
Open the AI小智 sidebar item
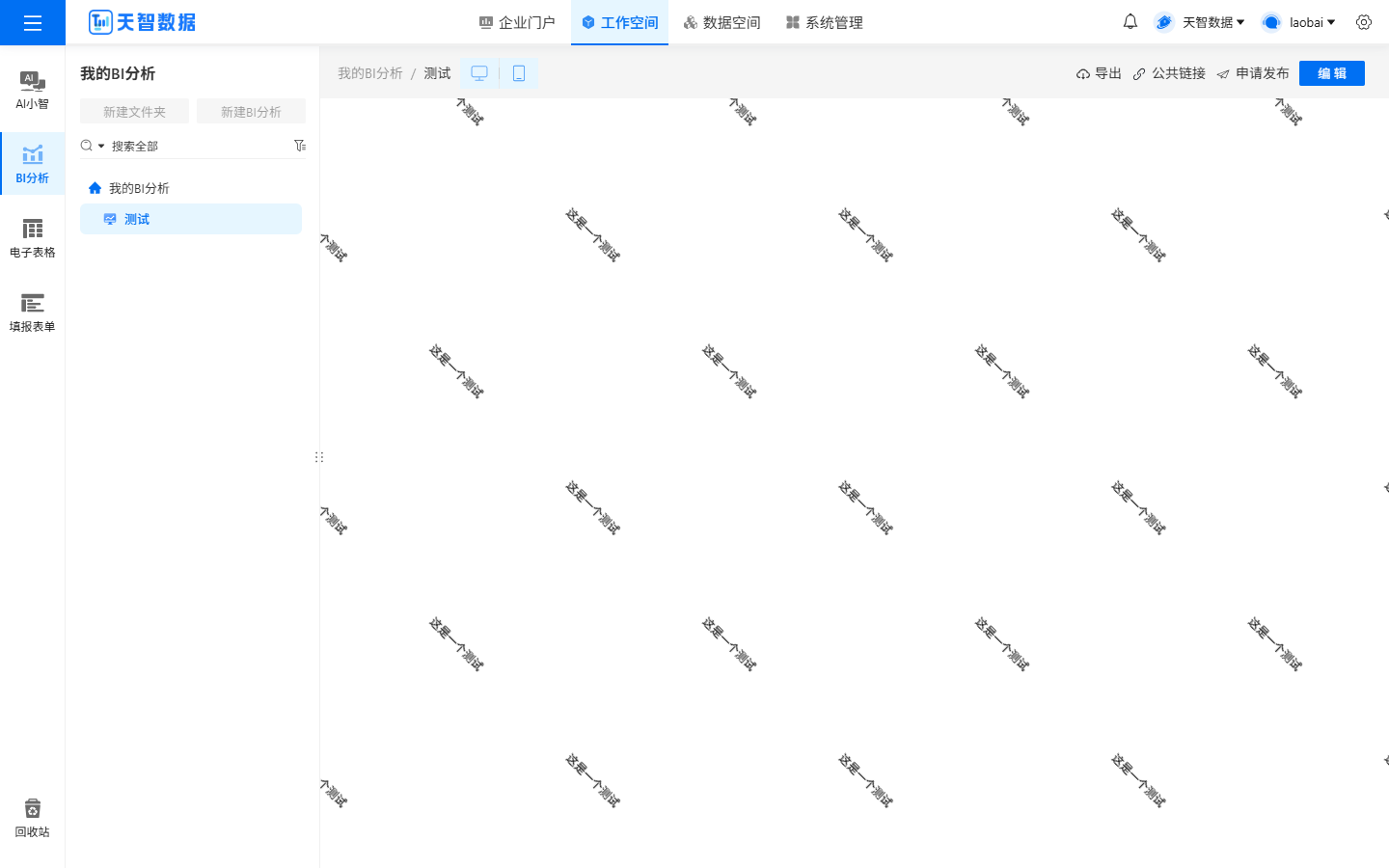click(32, 91)
